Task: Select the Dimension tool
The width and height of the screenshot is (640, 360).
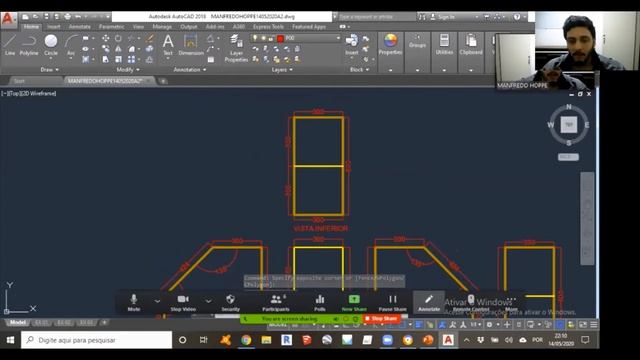Action: tap(191, 45)
